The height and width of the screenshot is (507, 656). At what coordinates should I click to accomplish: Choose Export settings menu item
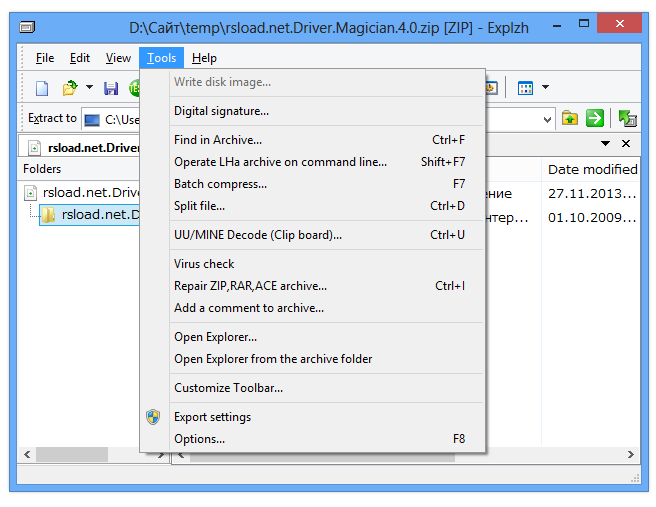326,417
